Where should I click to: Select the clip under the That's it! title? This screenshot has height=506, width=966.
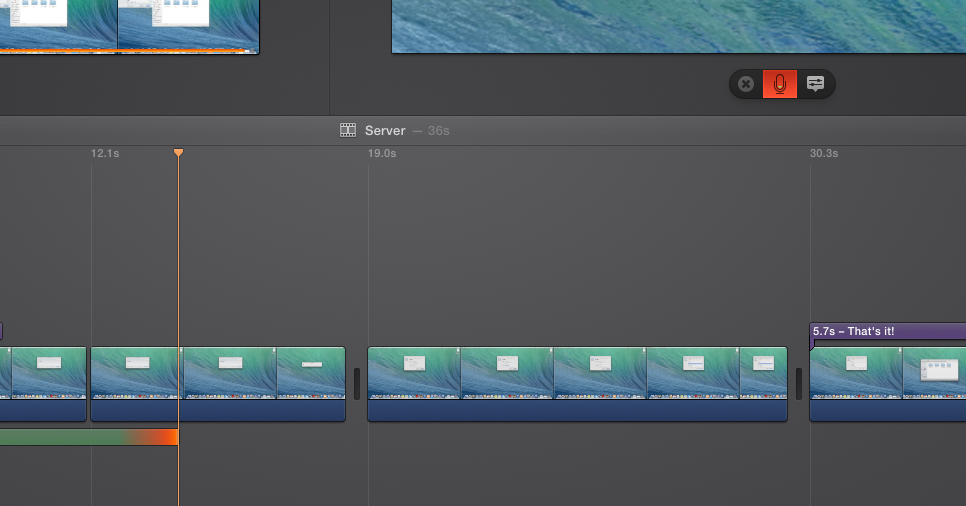(x=887, y=373)
